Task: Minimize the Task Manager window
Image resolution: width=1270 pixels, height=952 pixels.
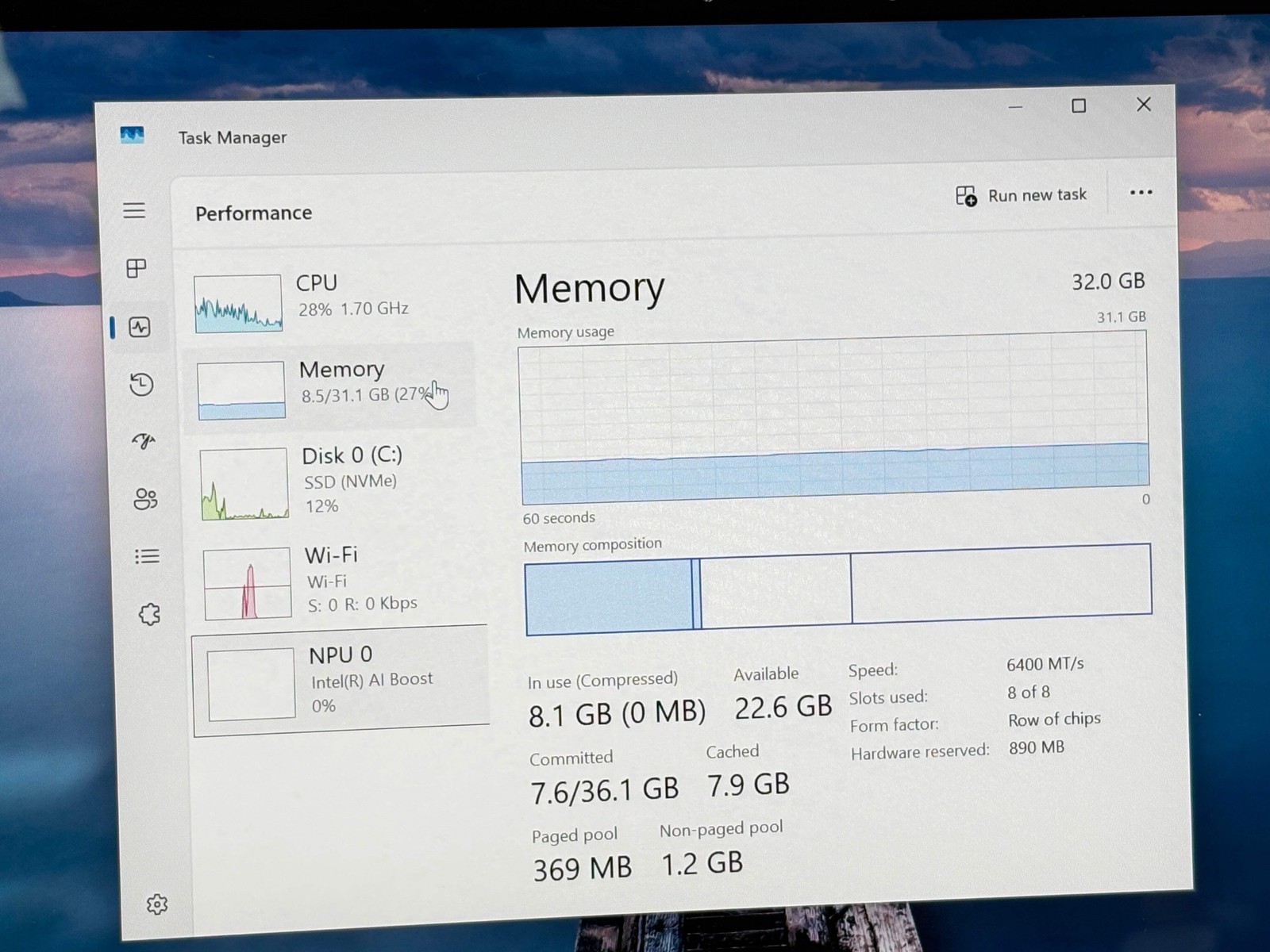Action: [1015, 106]
